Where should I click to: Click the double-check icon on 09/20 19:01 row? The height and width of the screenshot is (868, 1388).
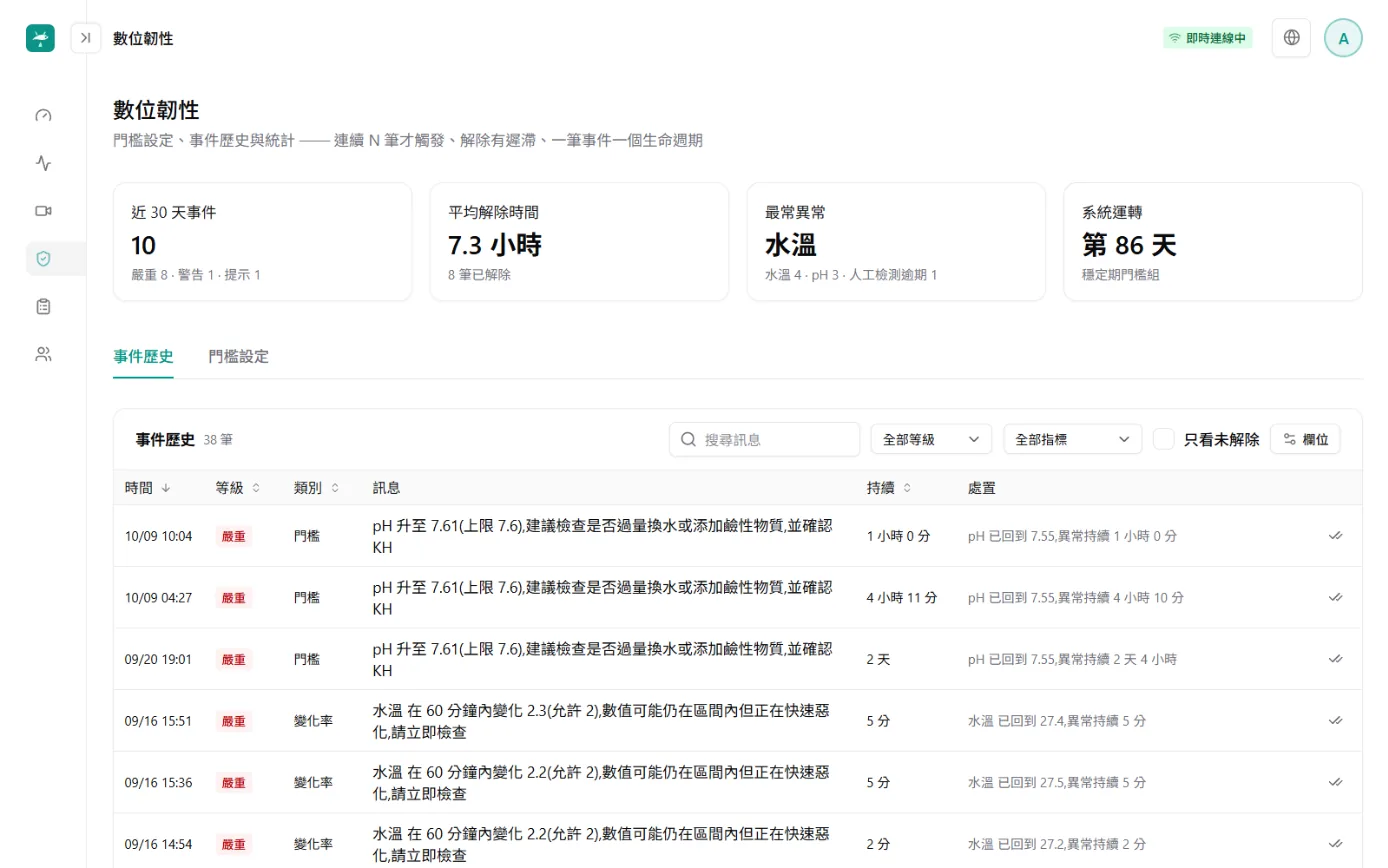point(1335,659)
